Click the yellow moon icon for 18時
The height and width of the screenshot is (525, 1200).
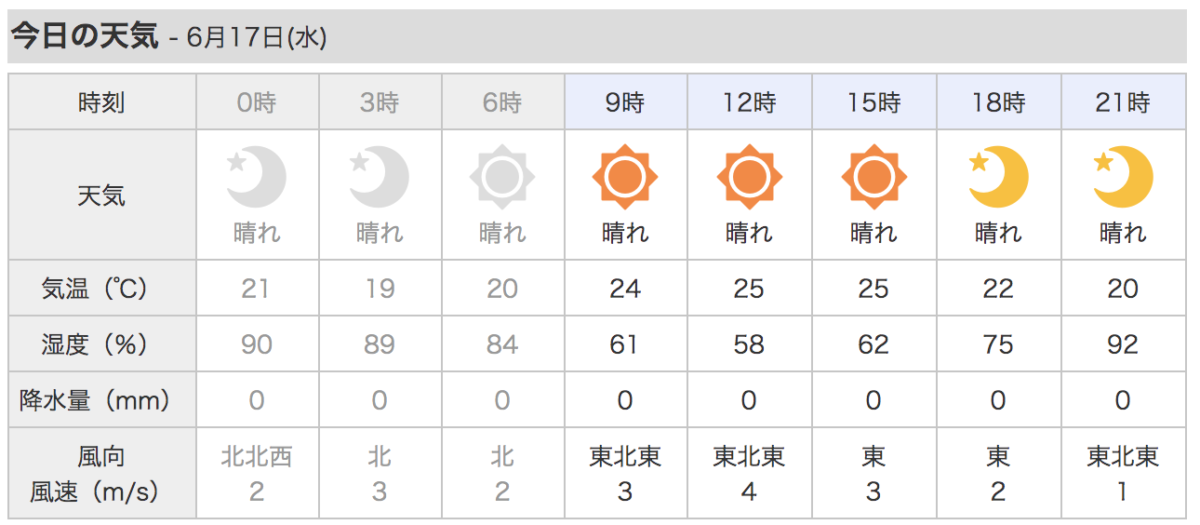pos(998,177)
